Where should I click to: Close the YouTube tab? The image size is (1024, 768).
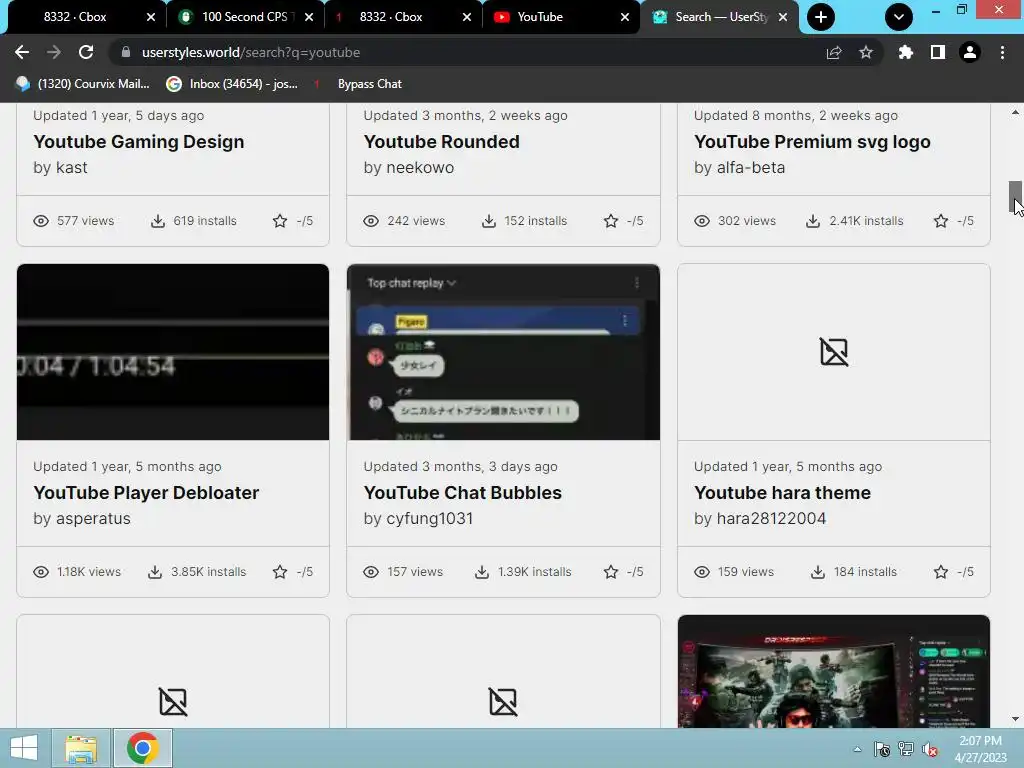pyautogui.click(x=625, y=17)
